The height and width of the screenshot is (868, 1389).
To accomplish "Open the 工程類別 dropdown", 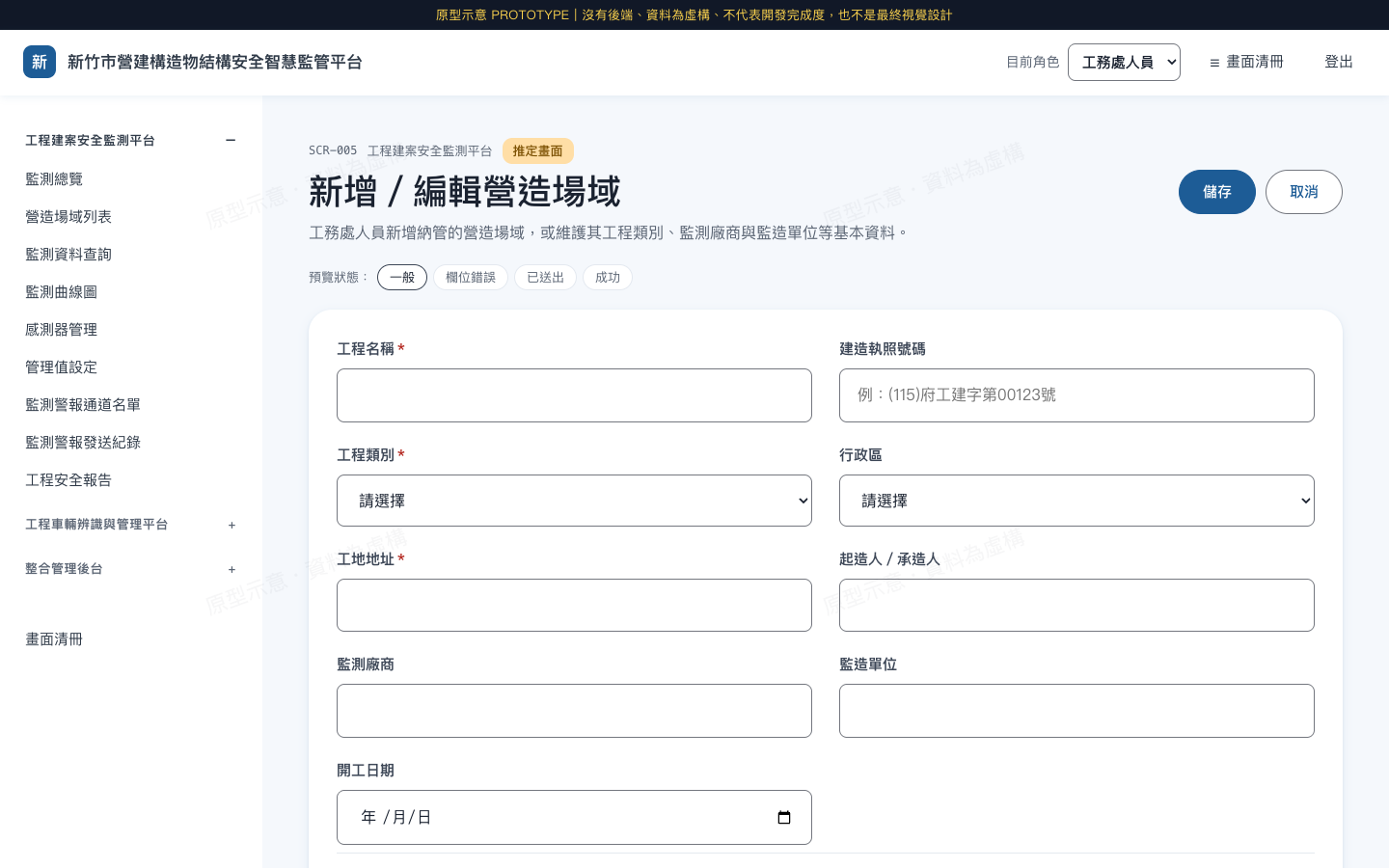I will [x=574, y=501].
